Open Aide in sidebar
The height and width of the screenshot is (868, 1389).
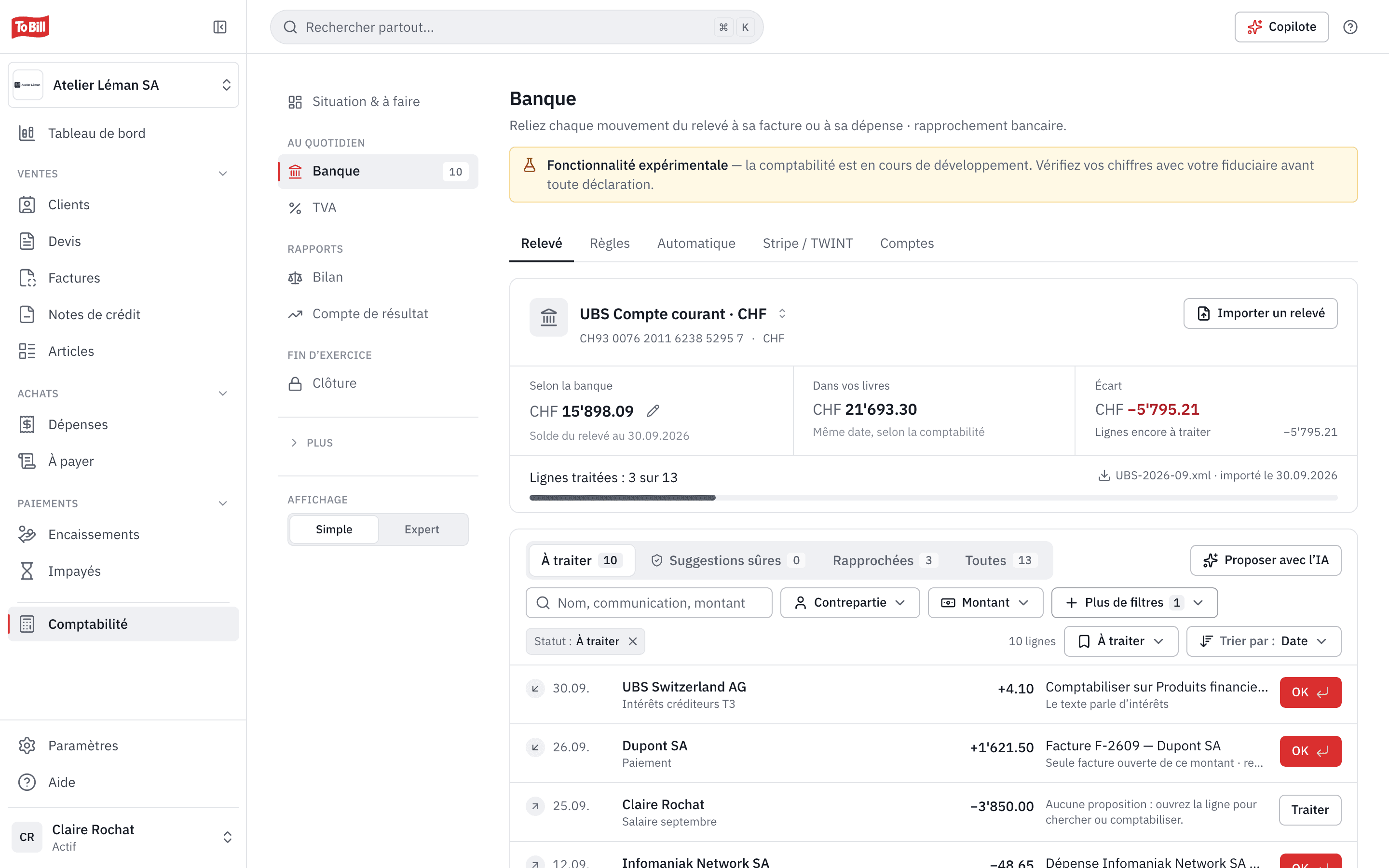pyautogui.click(x=123, y=783)
